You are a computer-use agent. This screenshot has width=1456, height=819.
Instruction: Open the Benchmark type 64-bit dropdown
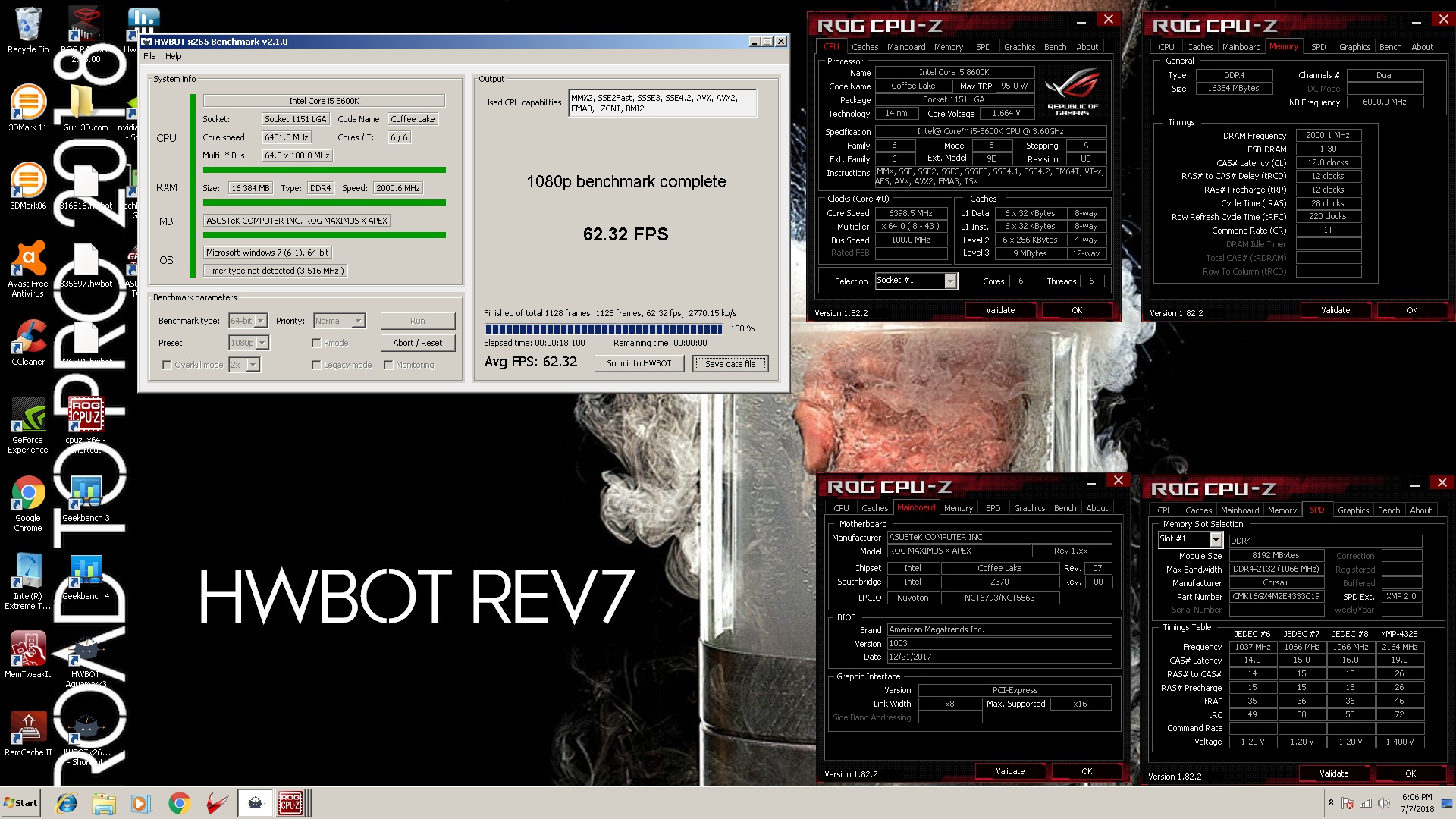point(260,321)
